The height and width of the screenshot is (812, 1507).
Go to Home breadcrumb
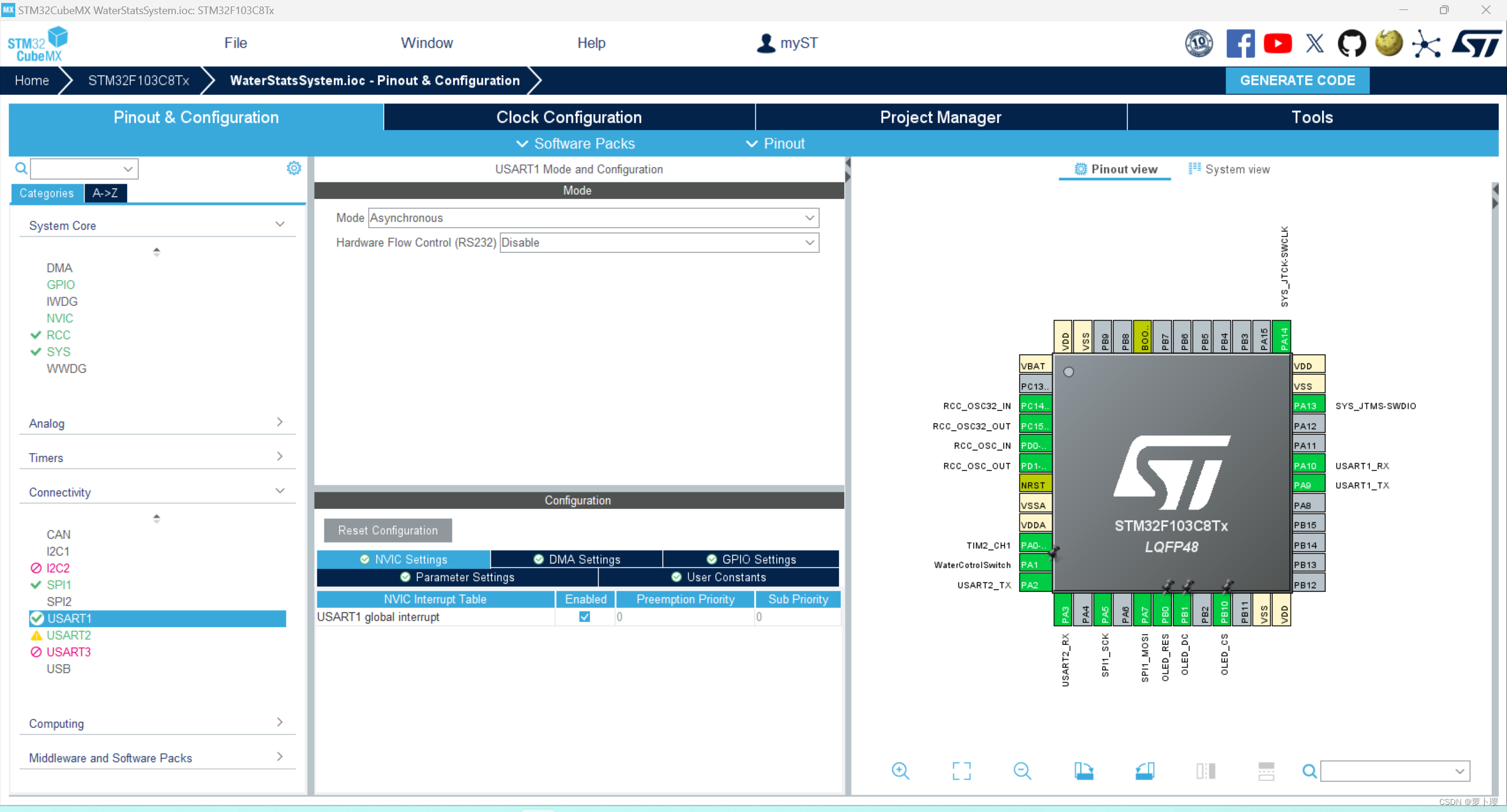coord(32,80)
